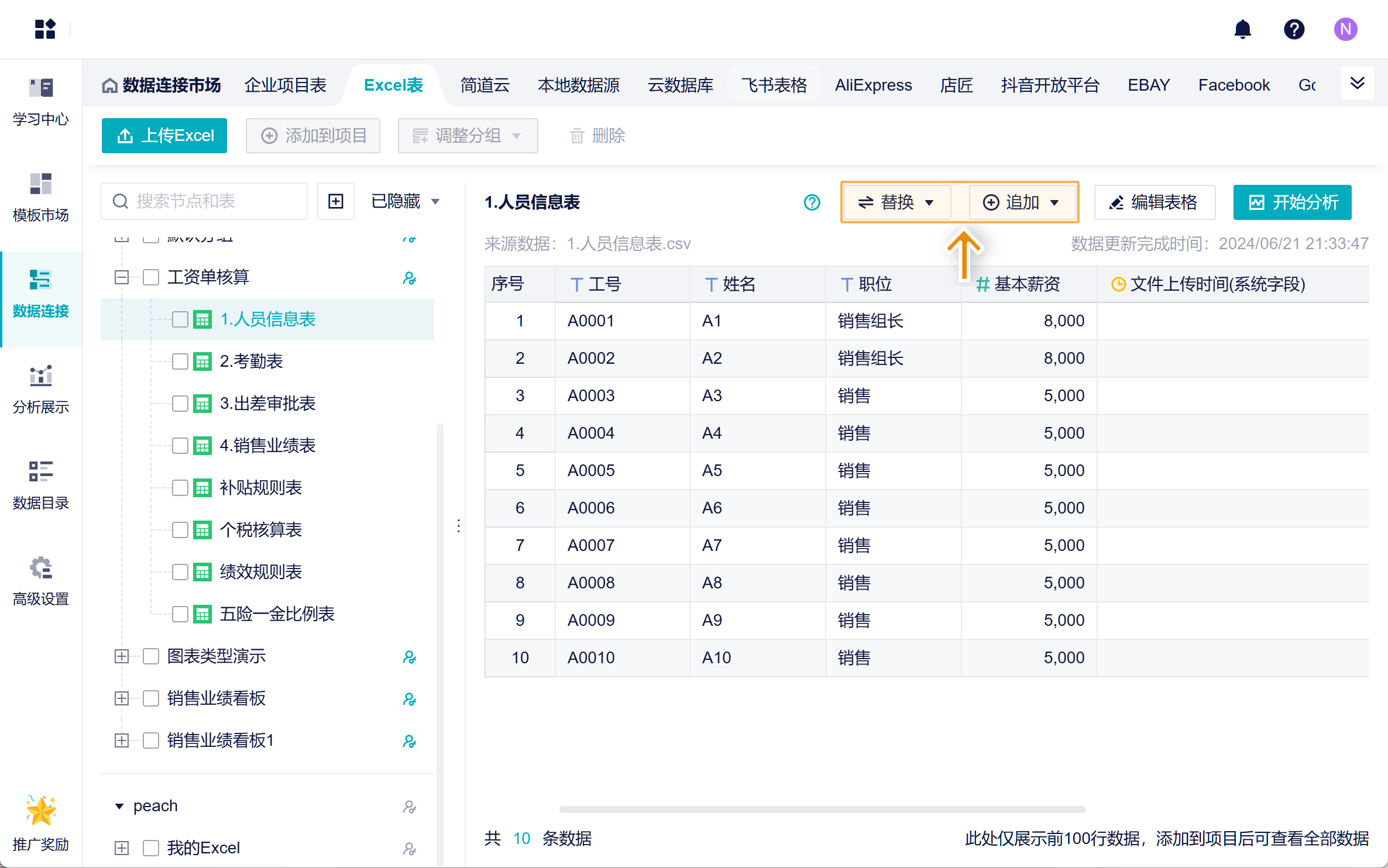The width and height of the screenshot is (1388, 868).
Task: Click the horizontal scrollbar below the table
Action: point(822,810)
